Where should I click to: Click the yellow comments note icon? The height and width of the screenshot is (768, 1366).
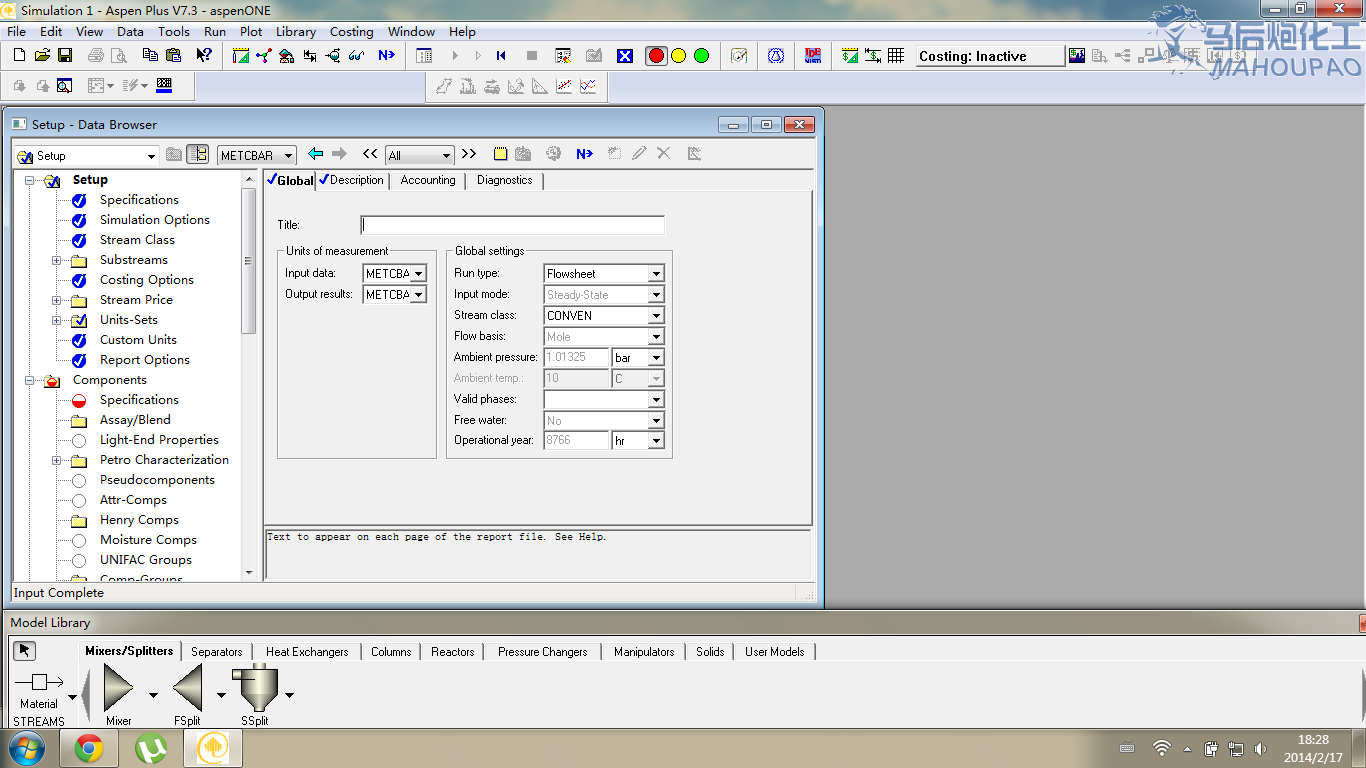click(501, 154)
